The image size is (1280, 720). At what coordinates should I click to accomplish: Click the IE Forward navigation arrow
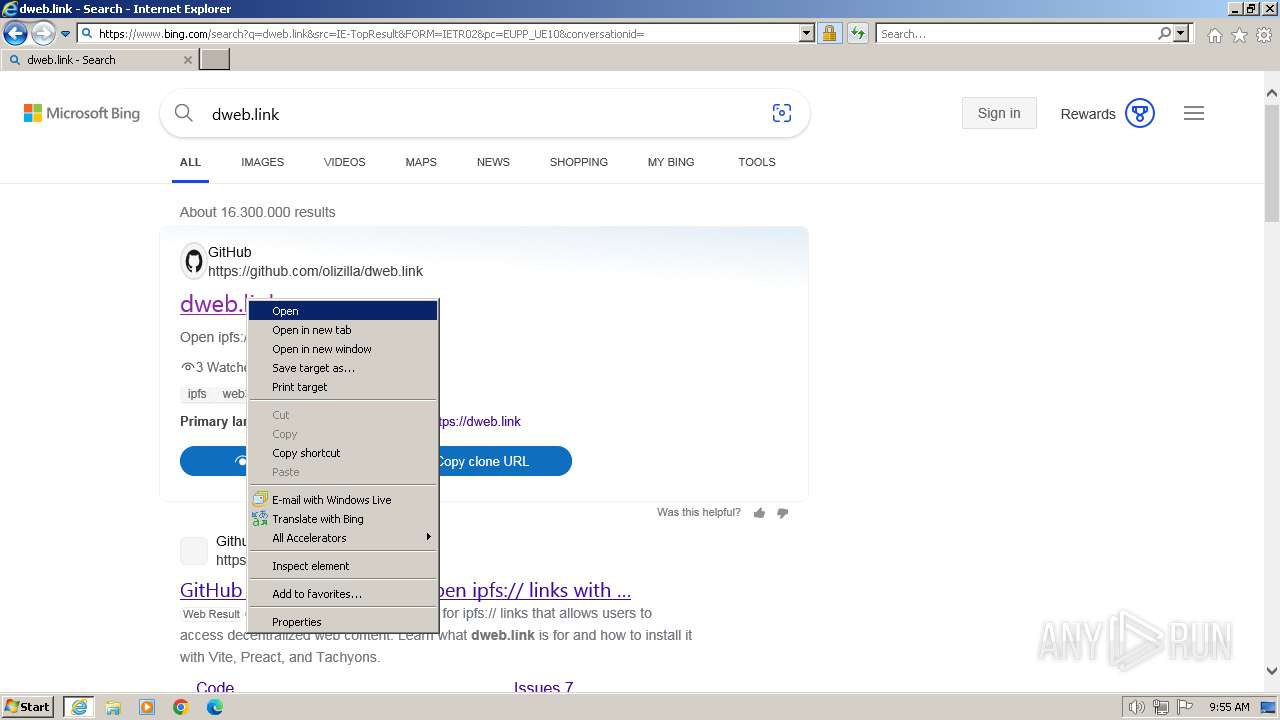43,33
